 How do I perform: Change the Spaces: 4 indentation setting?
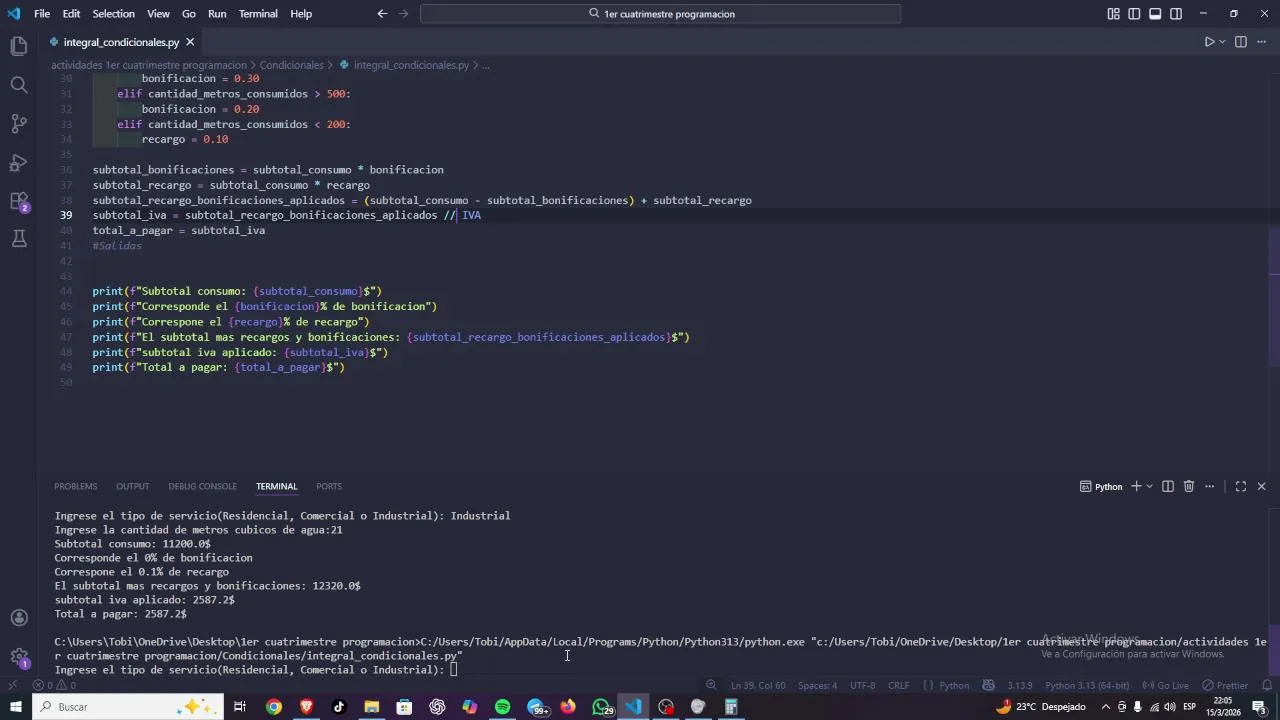(x=817, y=686)
